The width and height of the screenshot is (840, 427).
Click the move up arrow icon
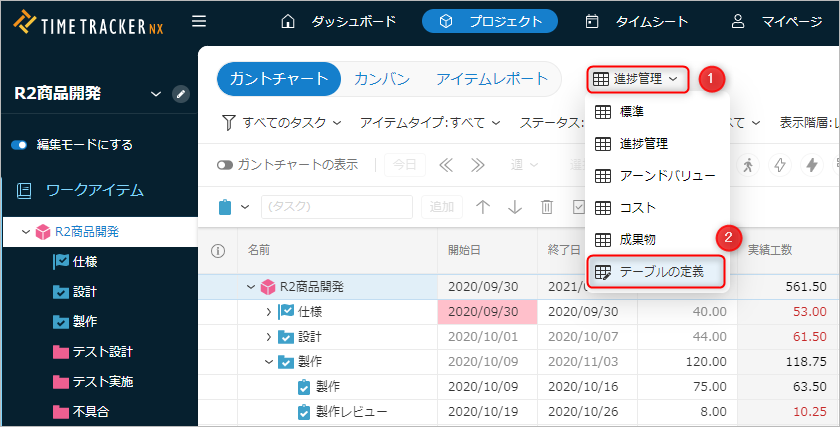(x=483, y=207)
